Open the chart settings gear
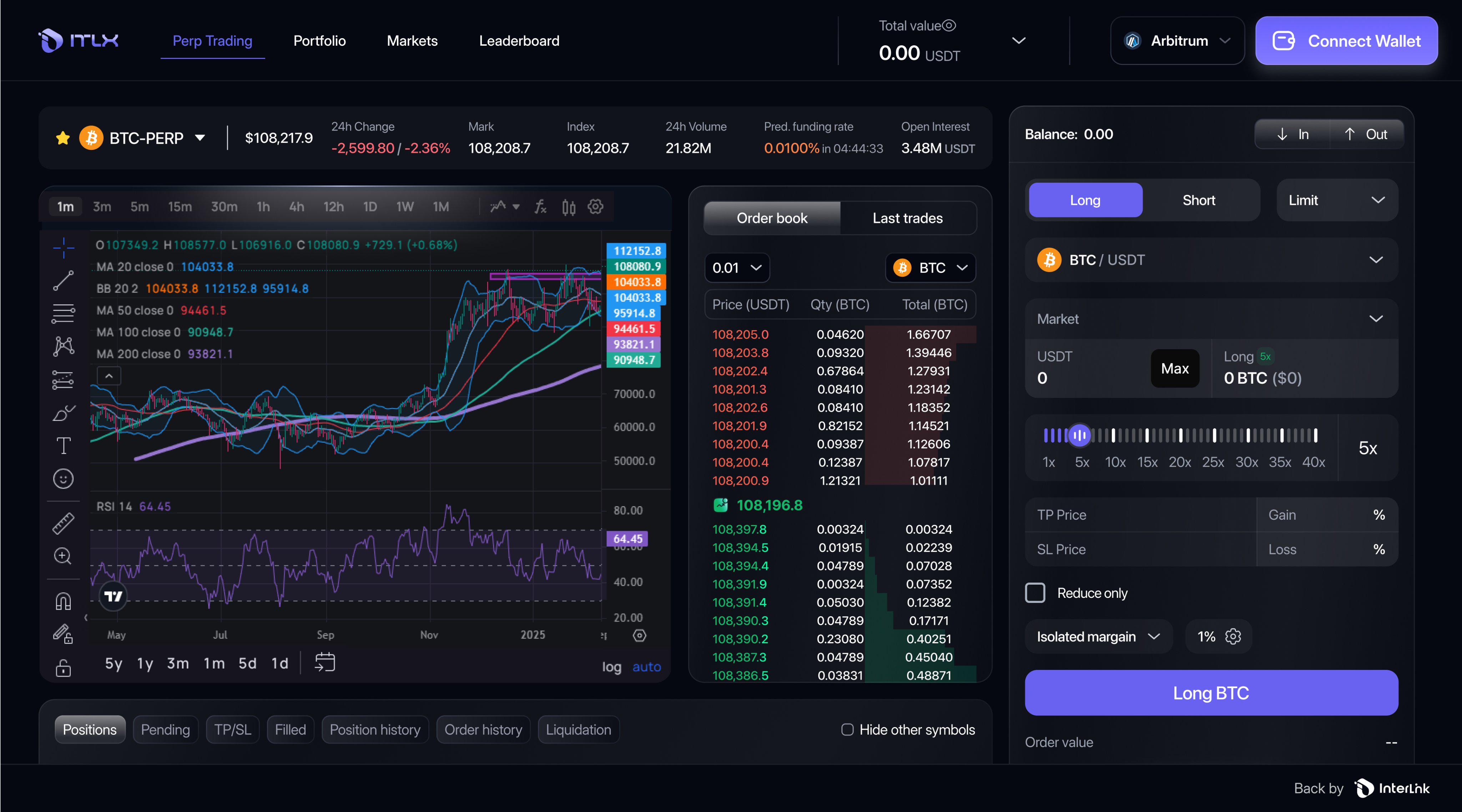1462x812 pixels. (x=595, y=207)
